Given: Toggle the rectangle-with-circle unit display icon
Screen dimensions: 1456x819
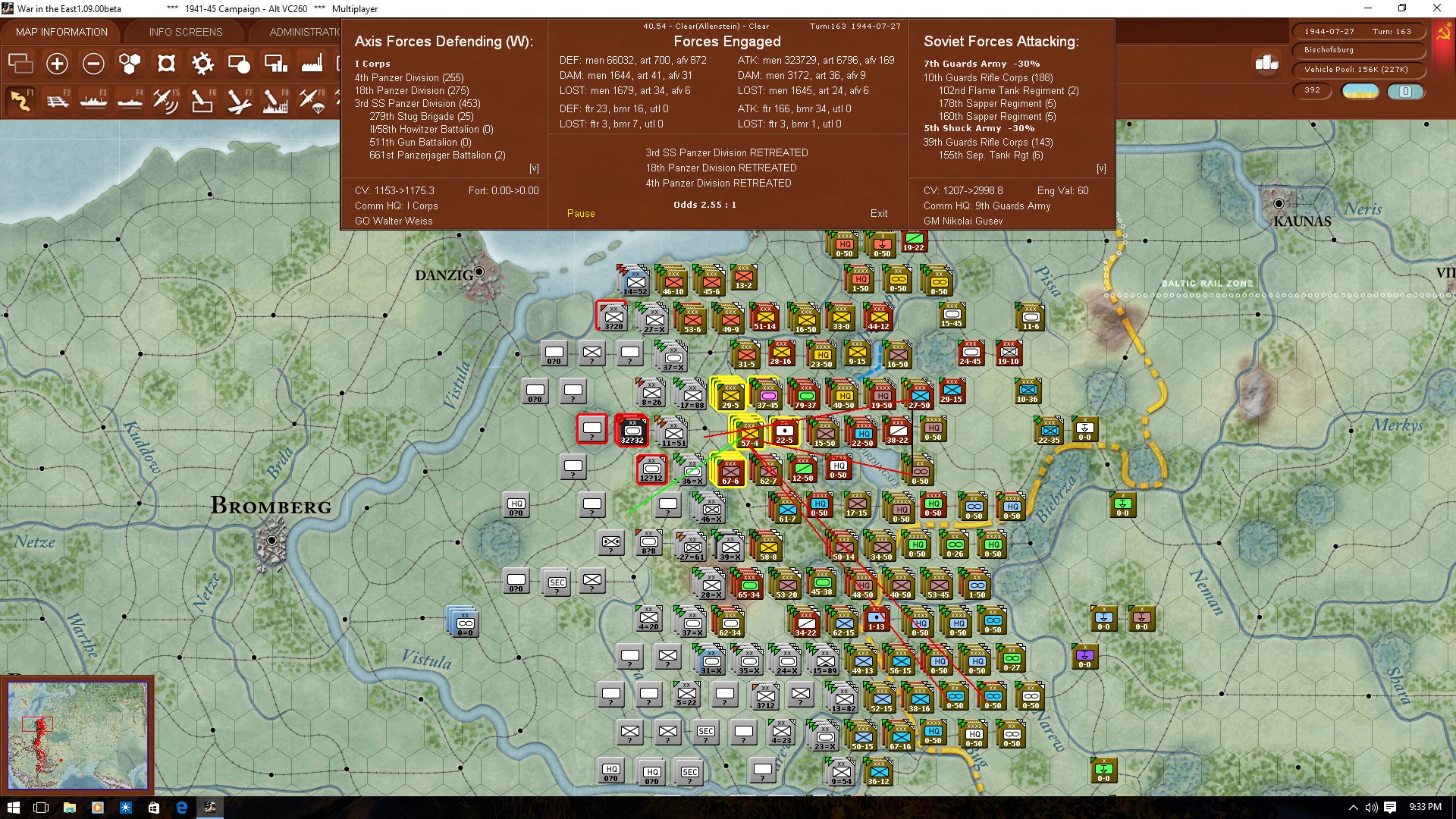Looking at the screenshot, I should click(x=239, y=64).
